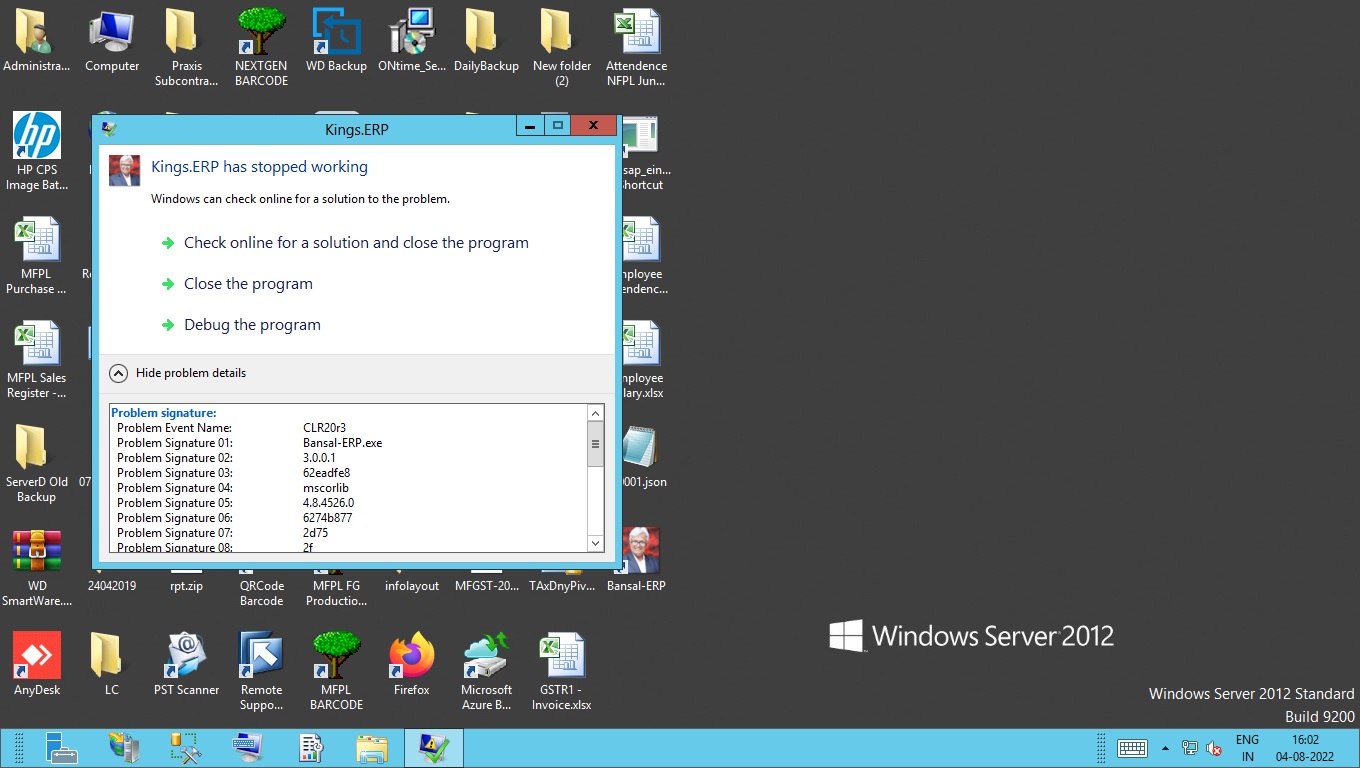Open File Explorer from the taskbar
This screenshot has width=1360, height=768.
[x=372, y=748]
